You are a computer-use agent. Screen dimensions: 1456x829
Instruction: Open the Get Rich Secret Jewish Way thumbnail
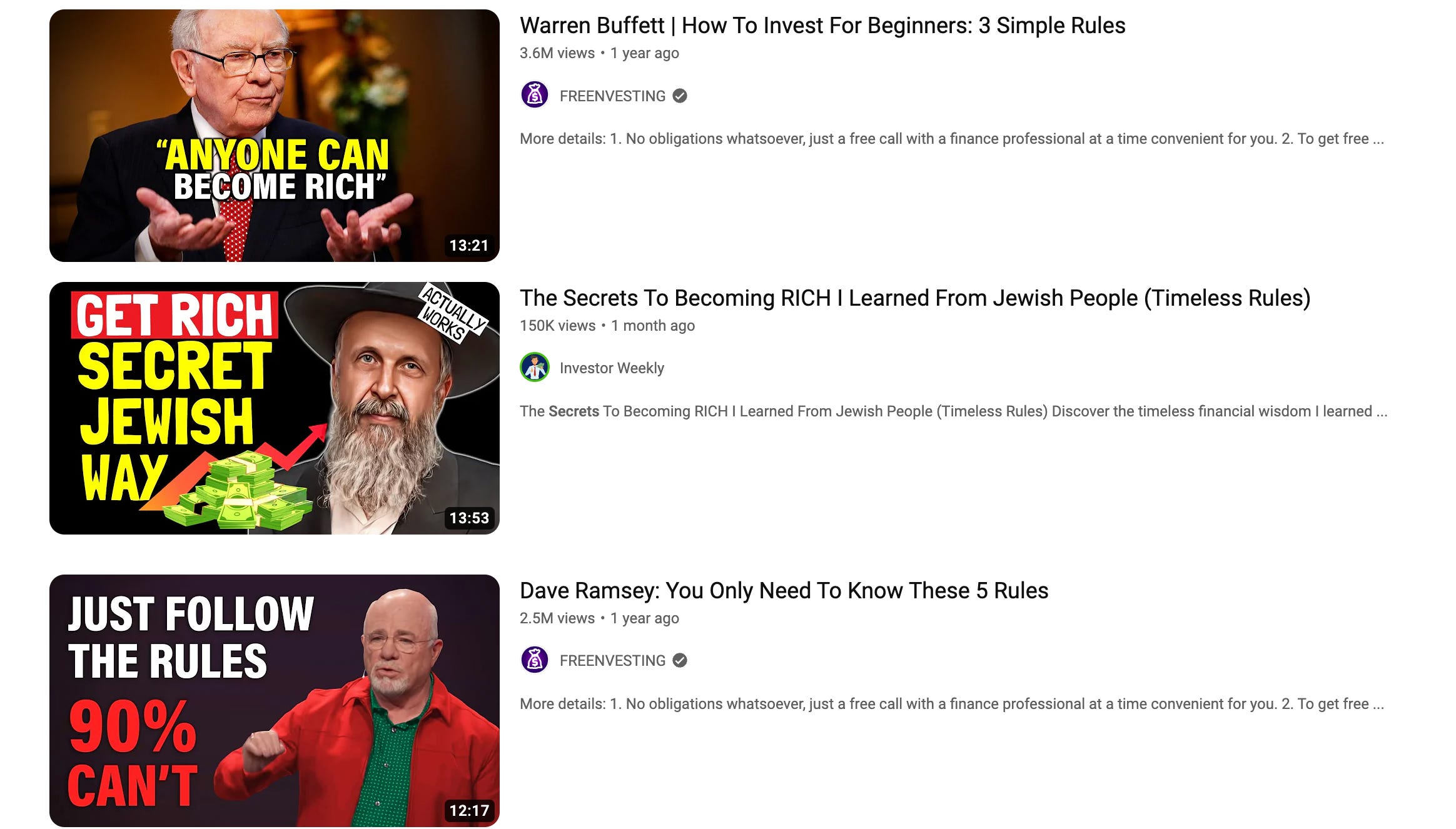pyautogui.click(x=275, y=408)
